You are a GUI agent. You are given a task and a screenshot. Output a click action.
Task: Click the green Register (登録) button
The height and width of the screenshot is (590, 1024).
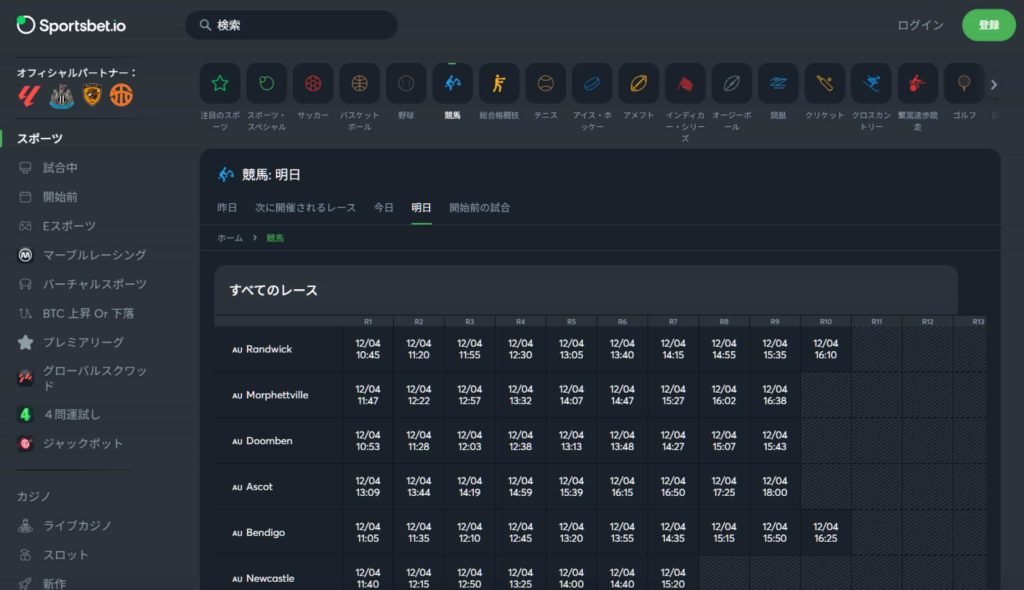(x=989, y=25)
